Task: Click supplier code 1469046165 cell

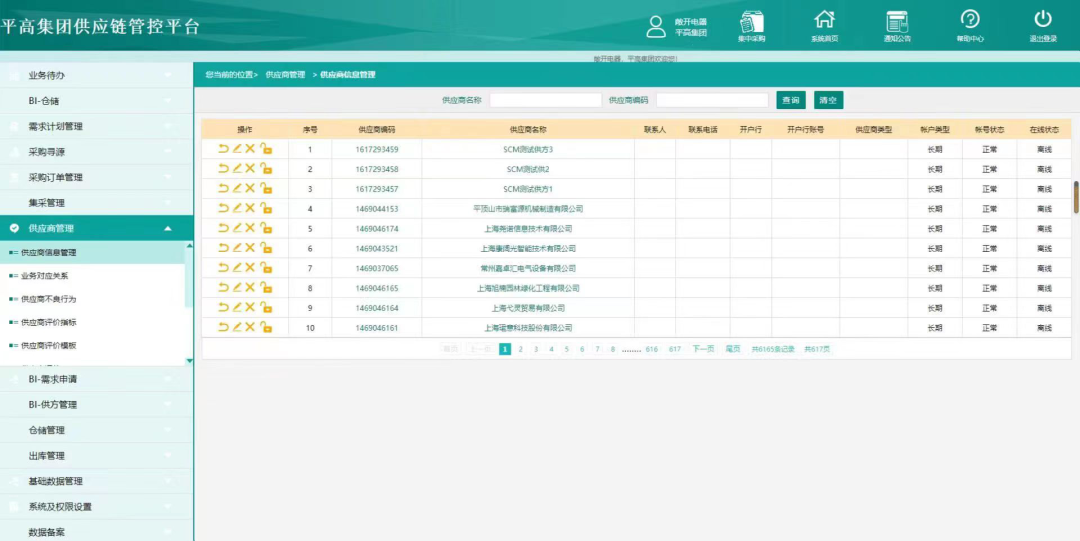Action: [x=377, y=288]
